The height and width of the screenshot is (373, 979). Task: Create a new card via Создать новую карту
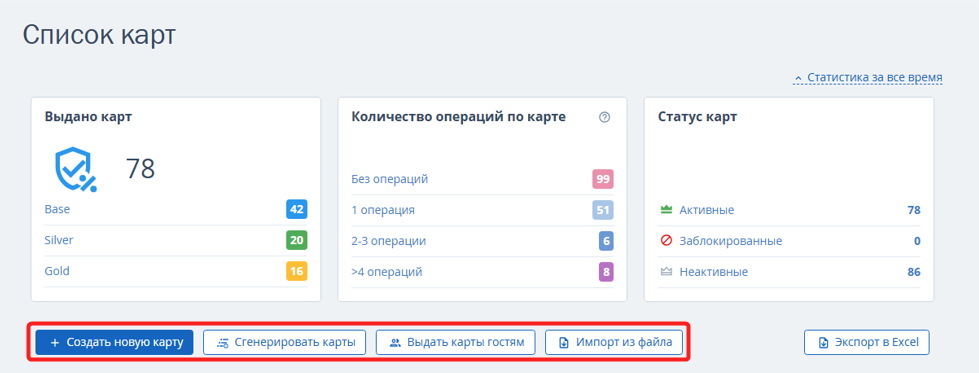(x=114, y=342)
